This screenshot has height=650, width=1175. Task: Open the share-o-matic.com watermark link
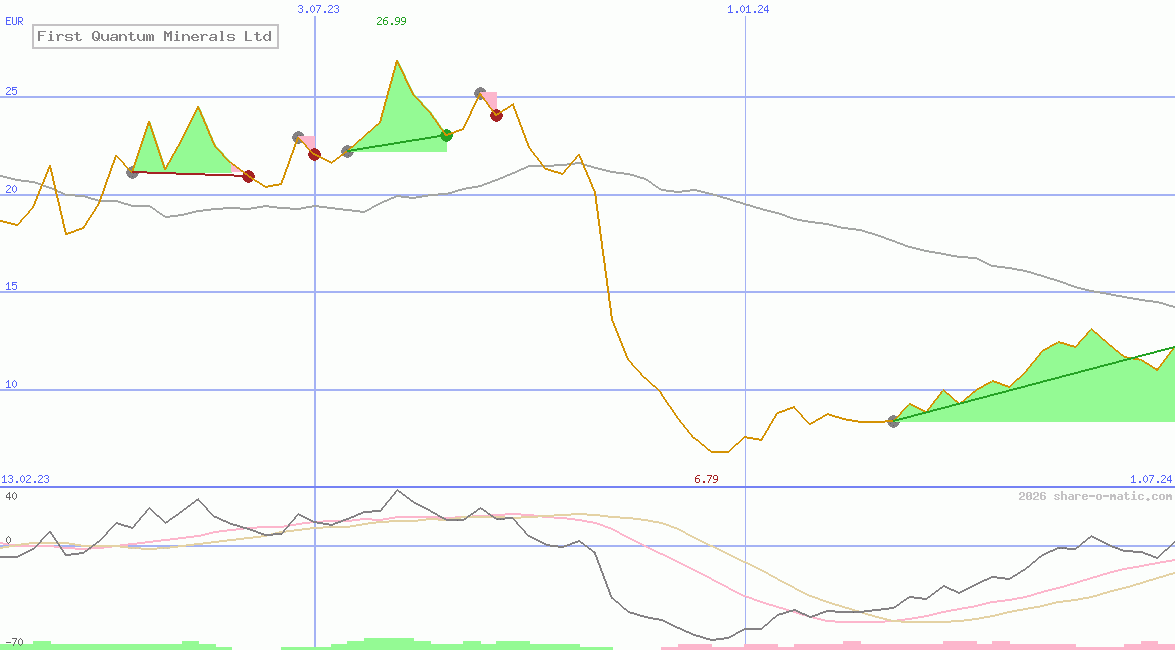tap(1095, 496)
